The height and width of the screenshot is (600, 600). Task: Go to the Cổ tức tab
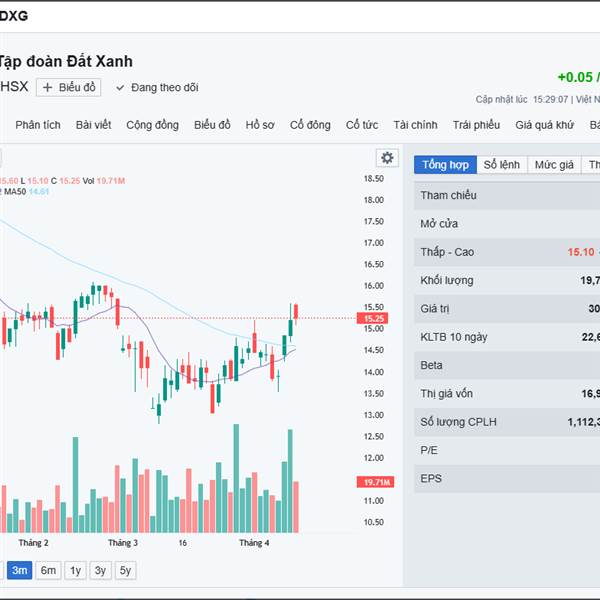click(x=362, y=125)
